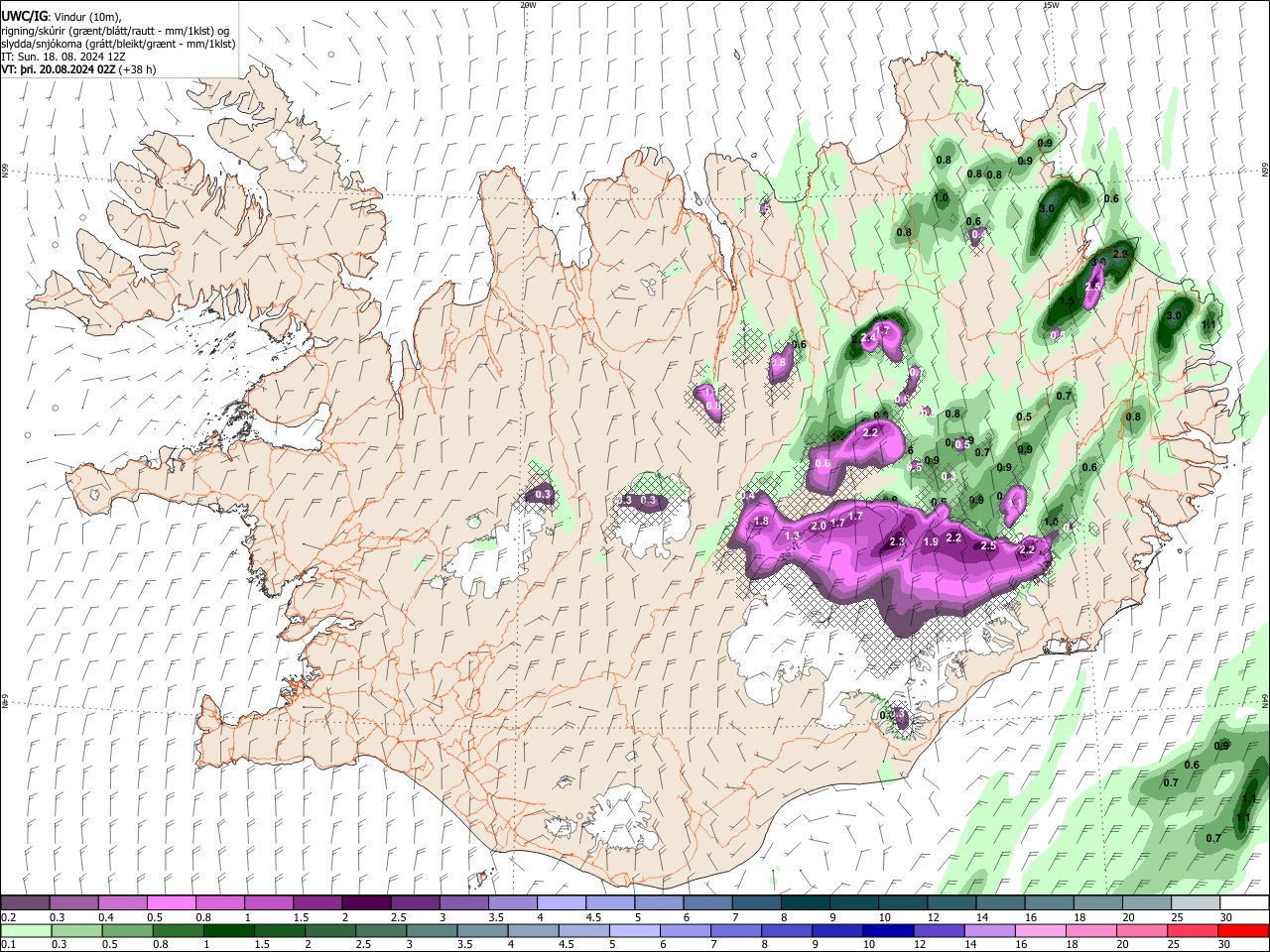Click the blue 9 swatch in the rain scale
The image size is (1270, 952).
click(x=837, y=931)
